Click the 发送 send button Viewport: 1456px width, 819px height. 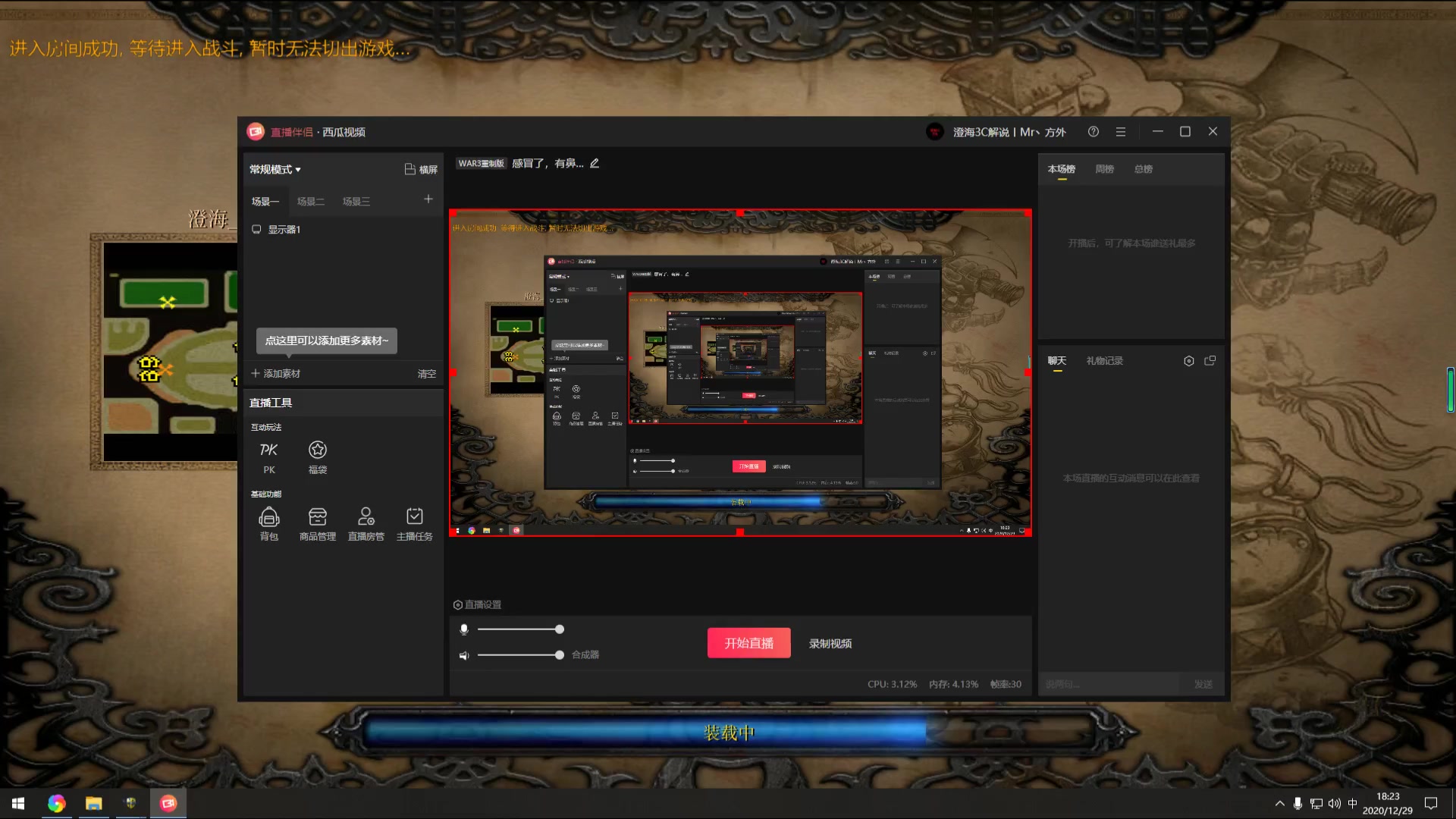point(1203,684)
